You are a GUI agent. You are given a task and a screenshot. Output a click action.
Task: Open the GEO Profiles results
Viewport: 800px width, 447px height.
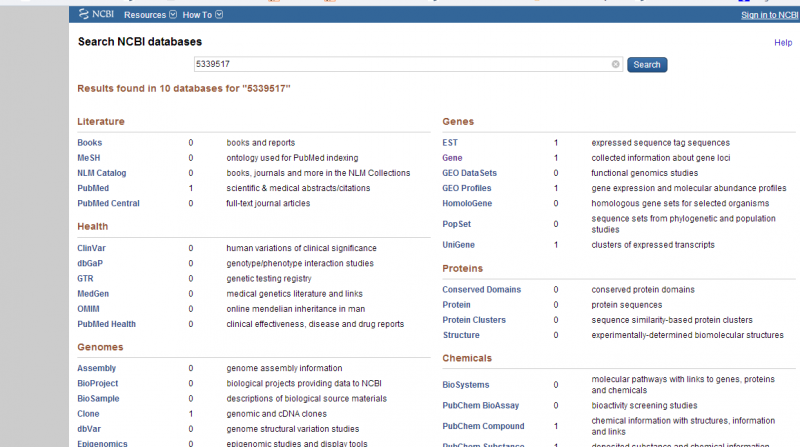[467, 188]
